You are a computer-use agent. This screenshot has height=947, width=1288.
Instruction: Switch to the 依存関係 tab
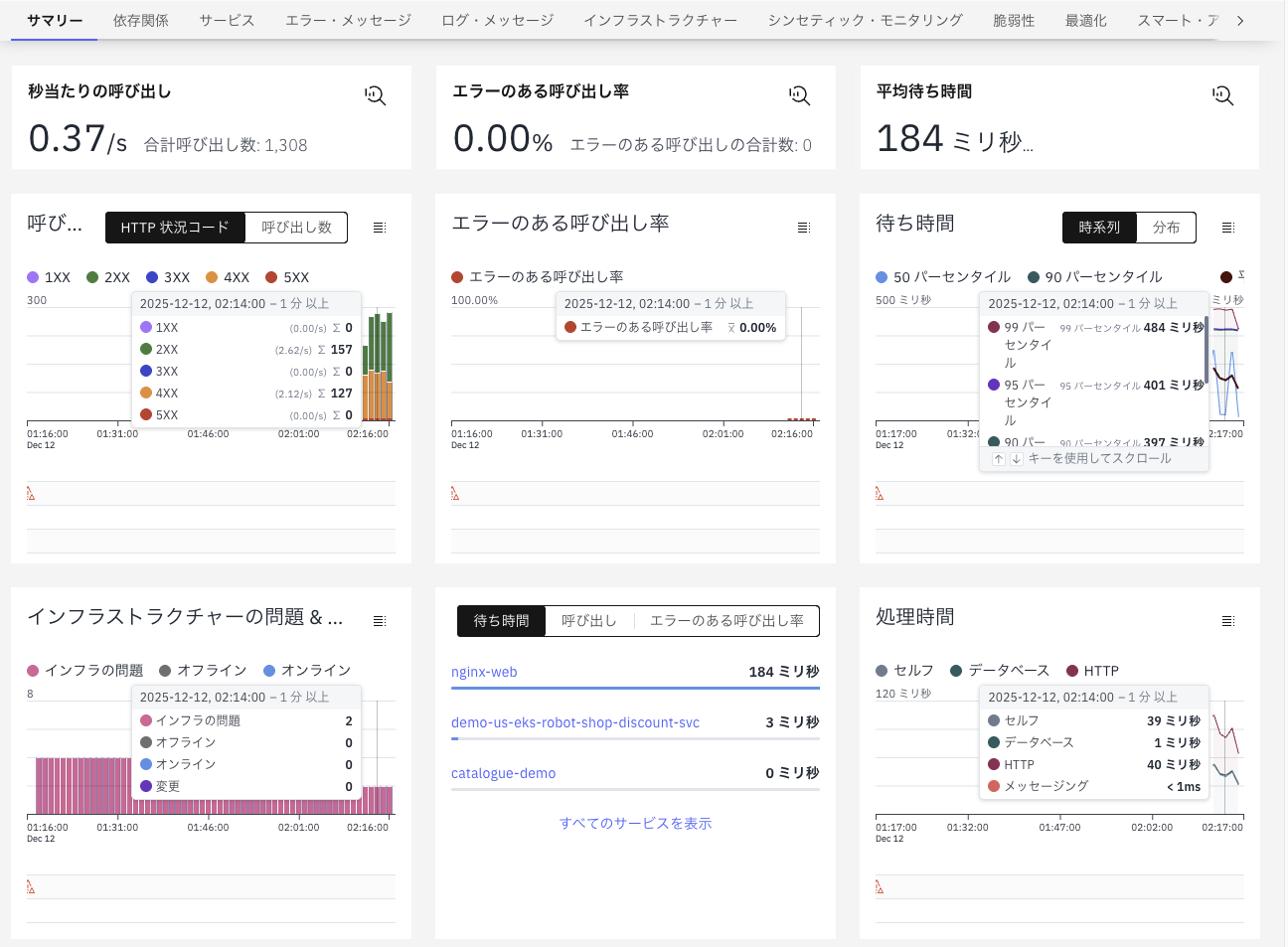(141, 20)
